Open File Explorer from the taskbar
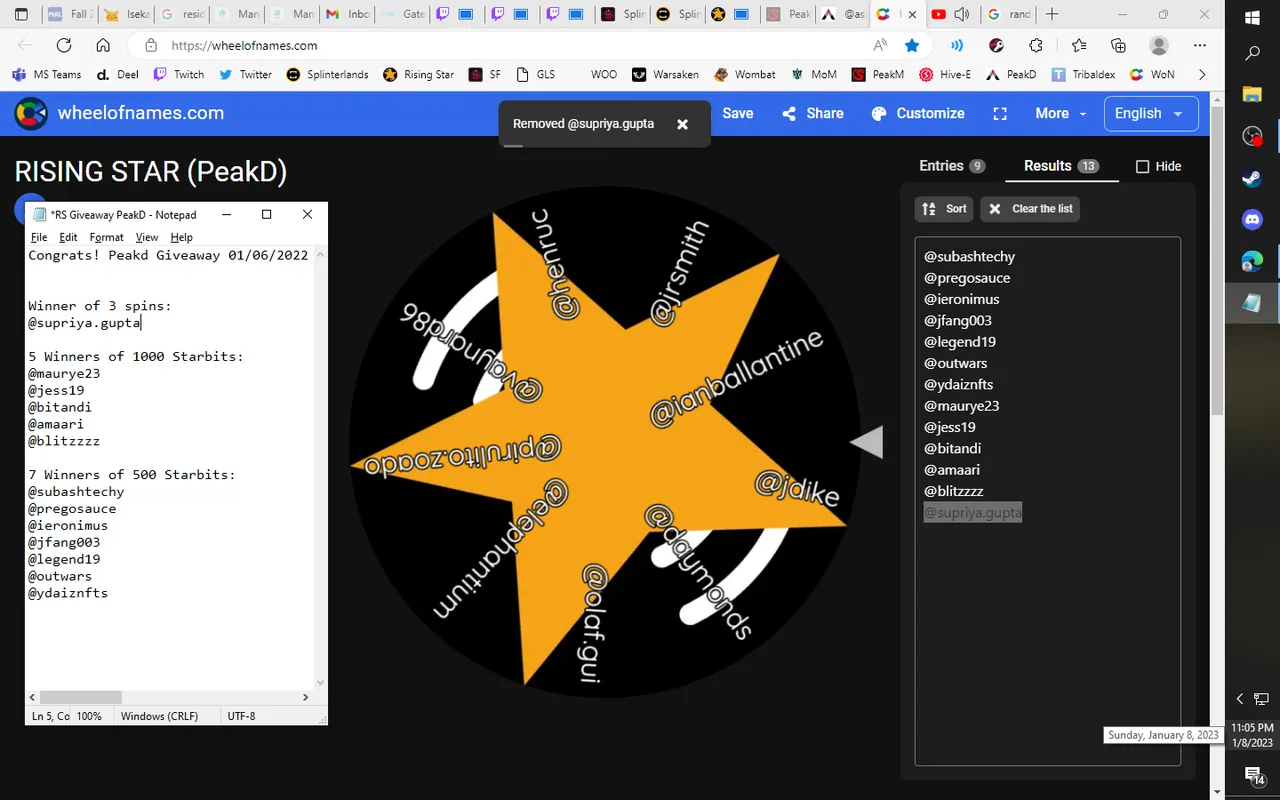The width and height of the screenshot is (1280, 800). tap(1252, 94)
